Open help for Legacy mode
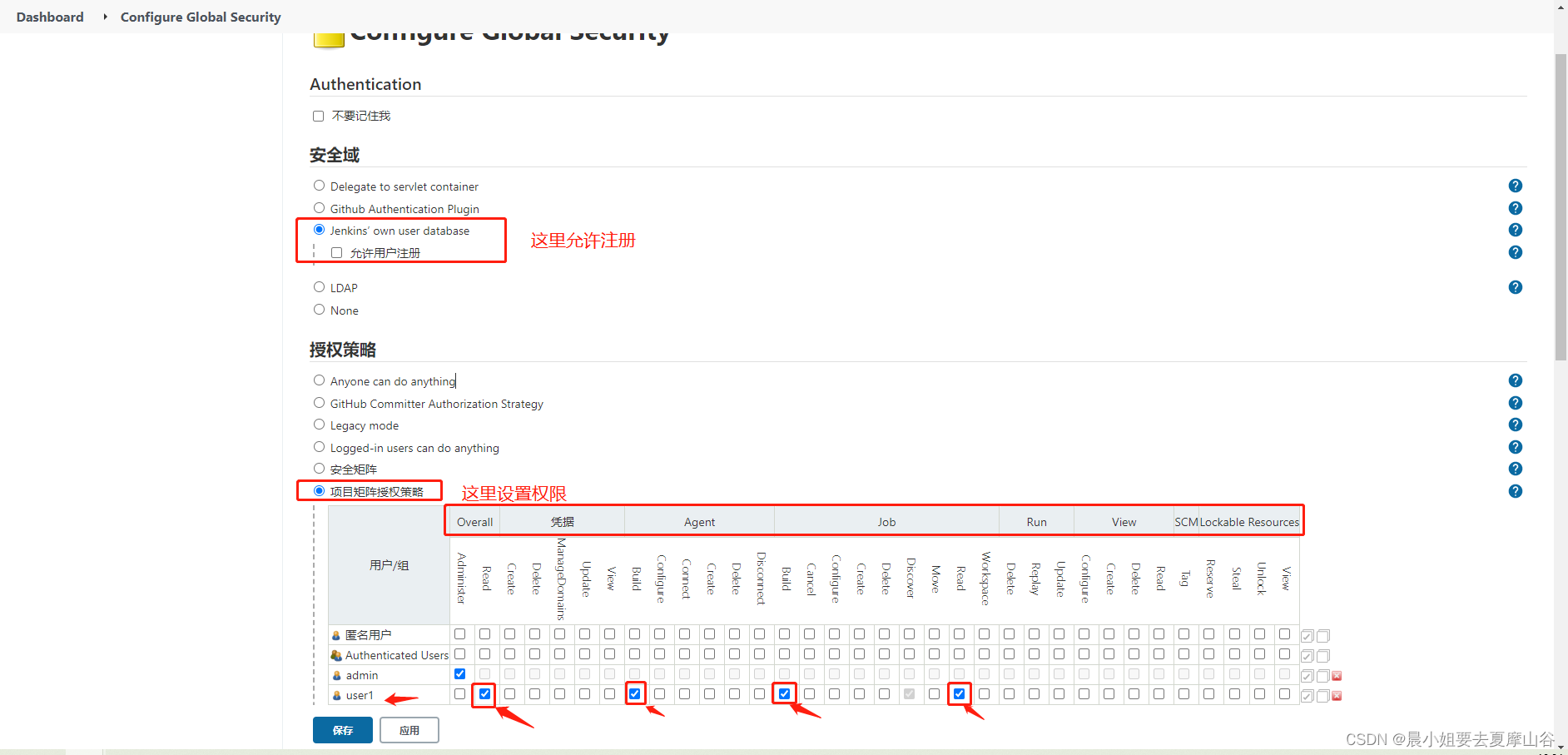 point(1516,425)
